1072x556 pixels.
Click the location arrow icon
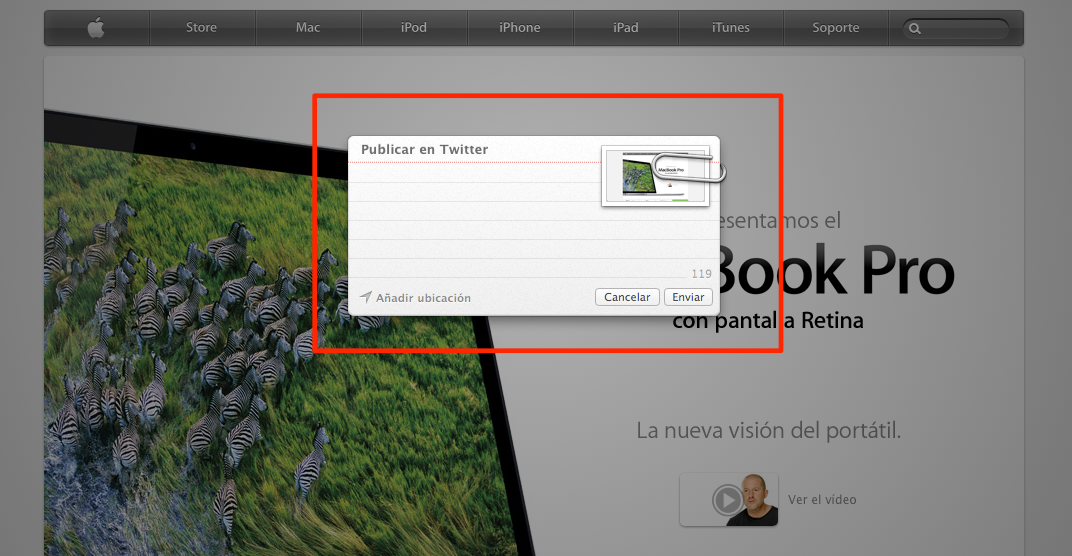click(x=366, y=297)
